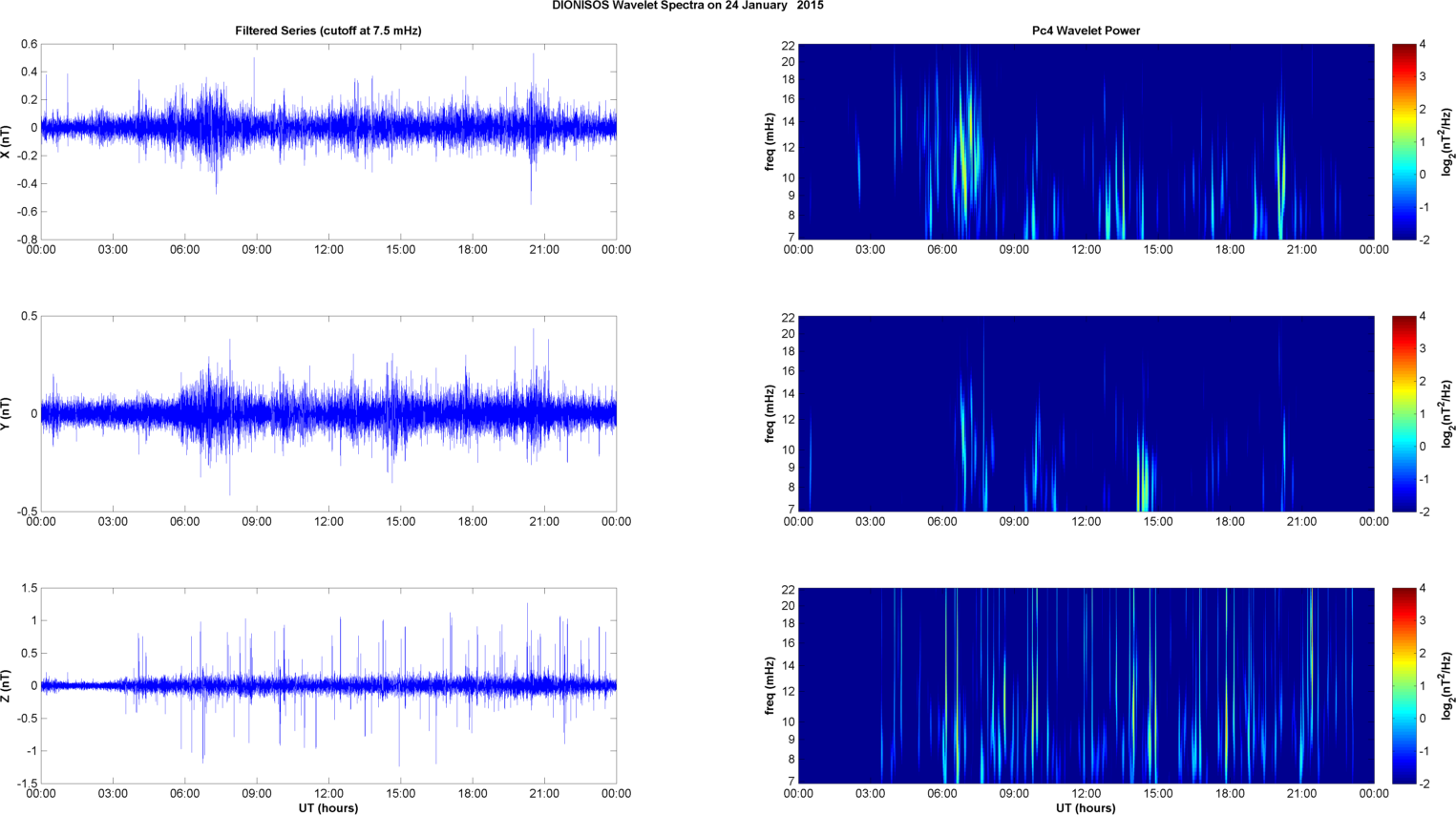This screenshot has height=815, width=1456.
Task: Click the '14' frequency tick on the Y spectrum
Action: 788,394
